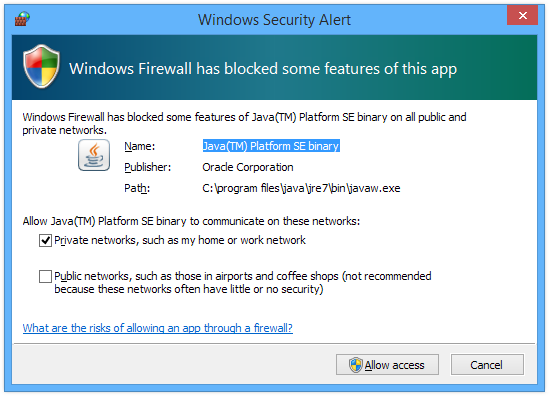Cancel the security alert dialog
Screen dimensions: 550x396
[487, 365]
